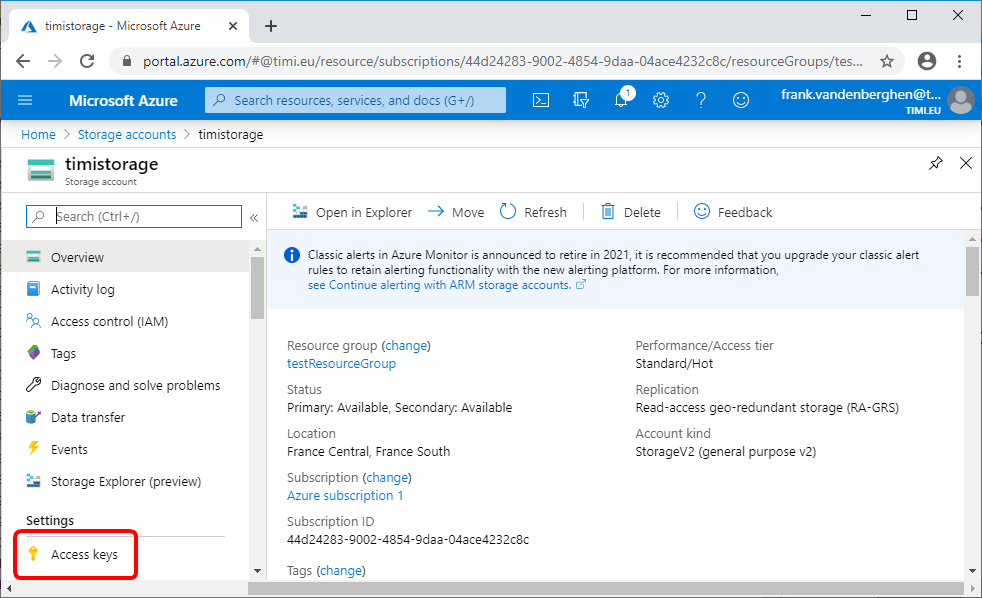Change the subscription
The width and height of the screenshot is (982, 598).
pos(387,478)
